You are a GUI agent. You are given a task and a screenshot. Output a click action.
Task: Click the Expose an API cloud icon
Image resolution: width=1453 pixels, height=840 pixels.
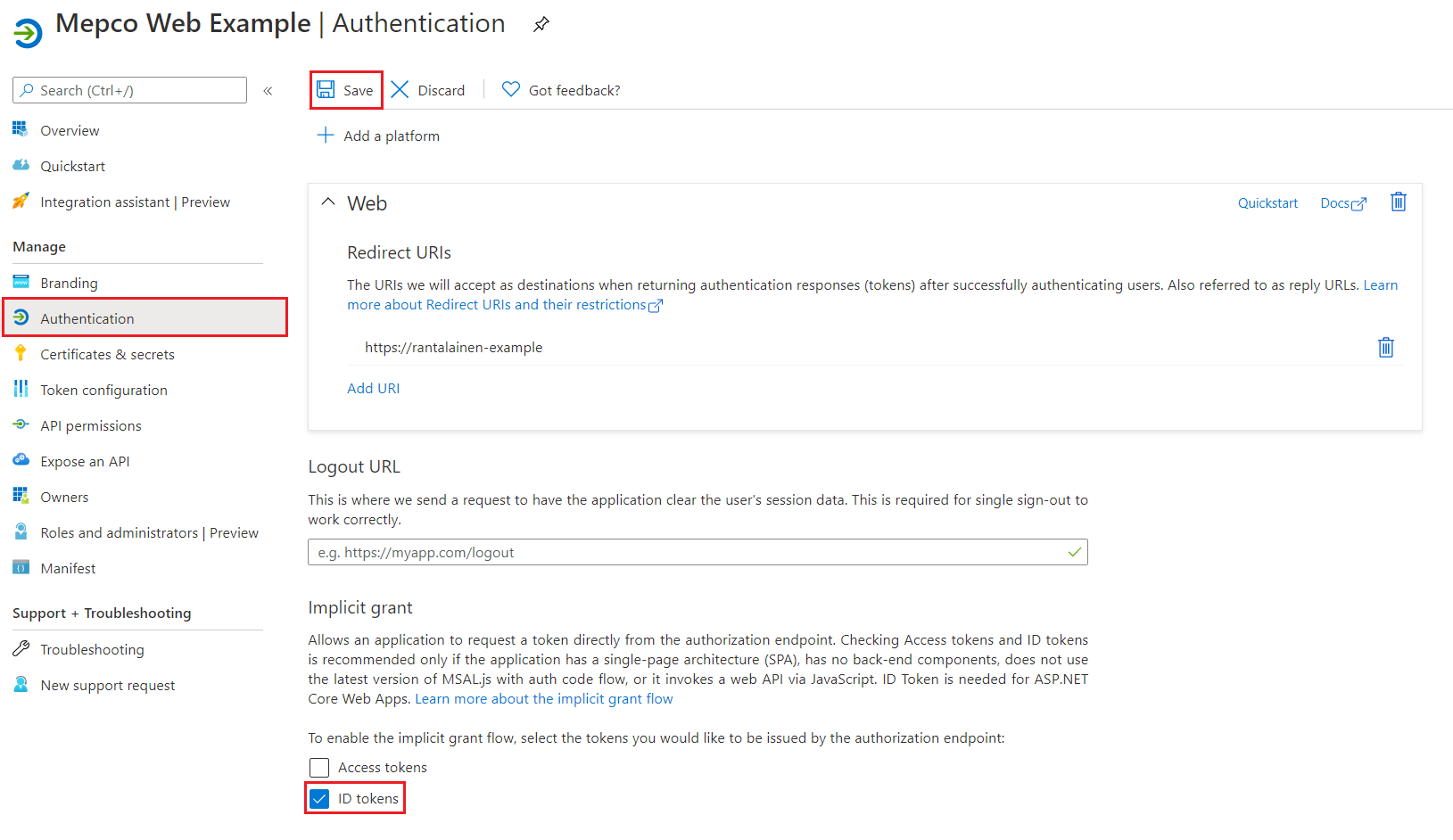pos(21,461)
